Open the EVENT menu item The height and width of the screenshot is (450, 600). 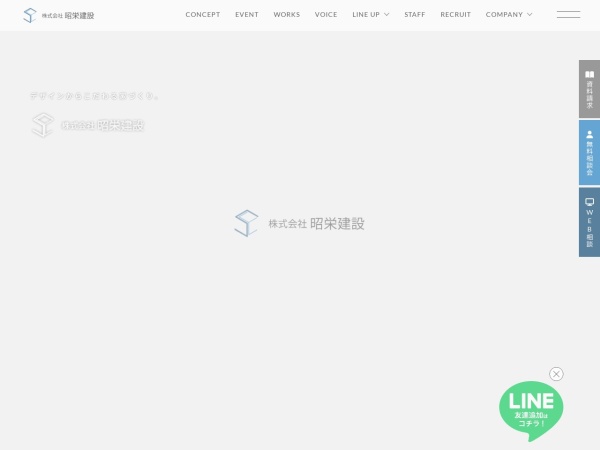coord(247,15)
